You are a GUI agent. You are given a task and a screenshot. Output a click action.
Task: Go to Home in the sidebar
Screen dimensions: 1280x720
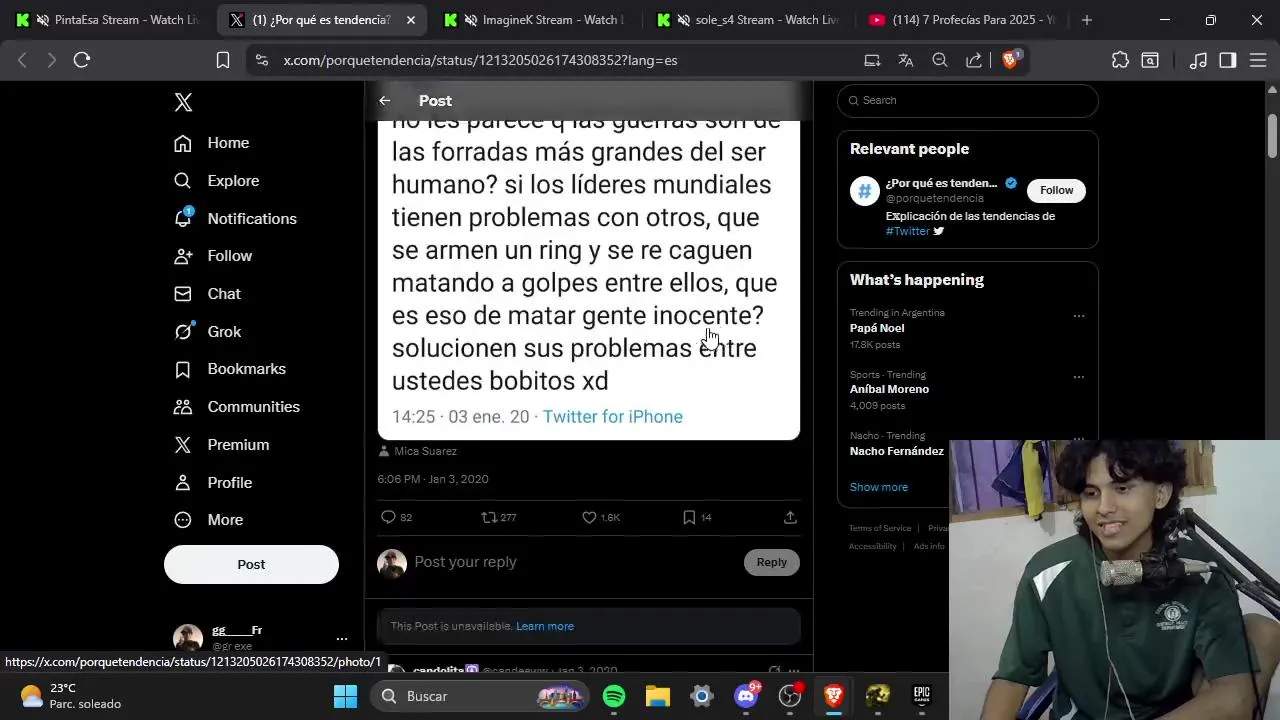pos(211,143)
